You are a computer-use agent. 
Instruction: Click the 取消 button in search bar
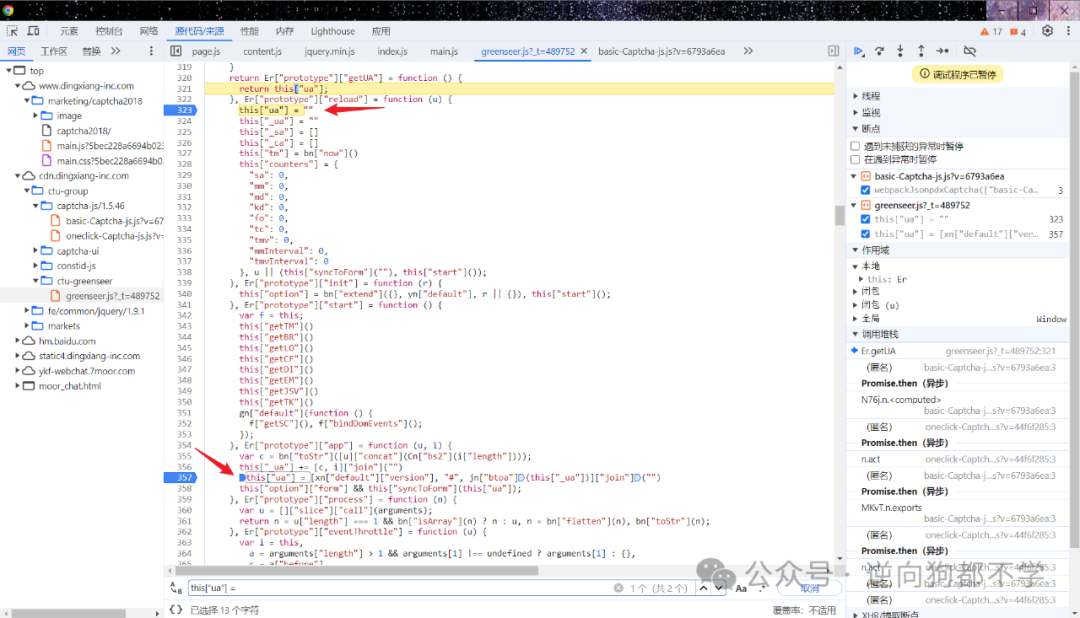click(810, 588)
